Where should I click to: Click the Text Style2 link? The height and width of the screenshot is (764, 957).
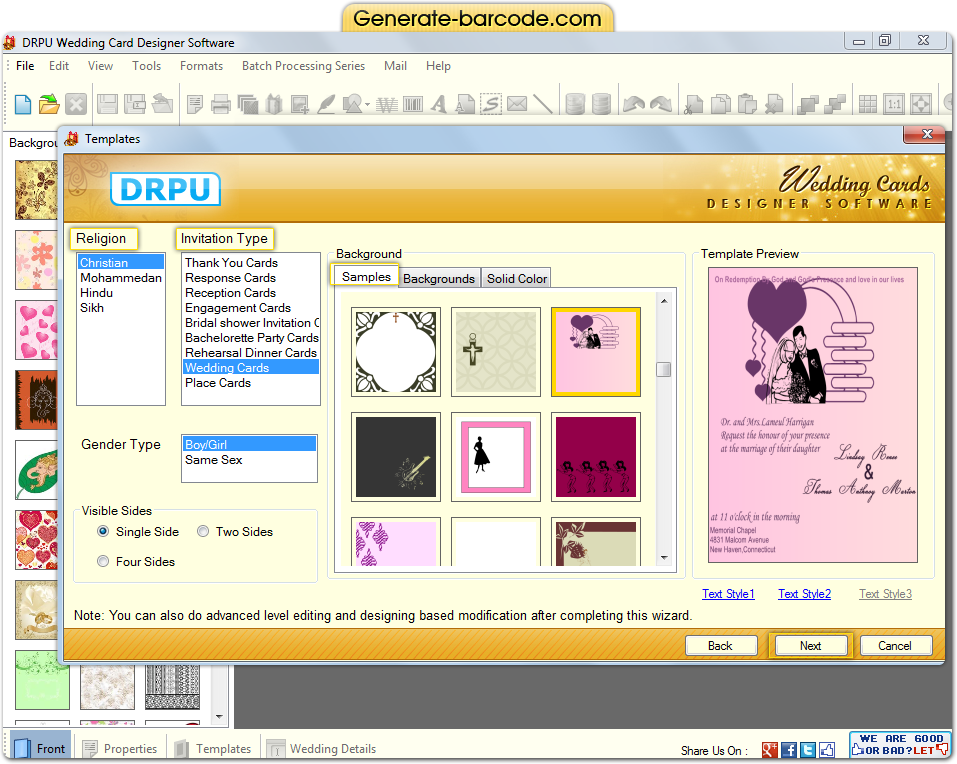[x=804, y=594]
